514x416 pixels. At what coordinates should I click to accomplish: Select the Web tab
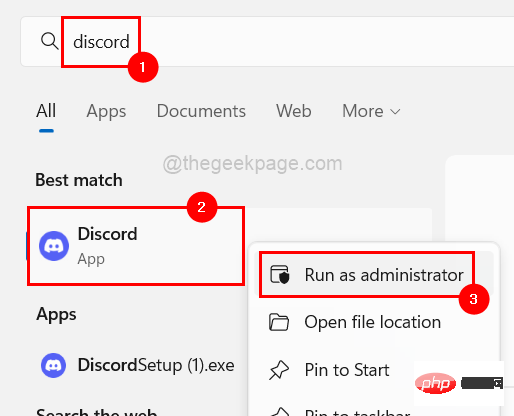(x=294, y=111)
